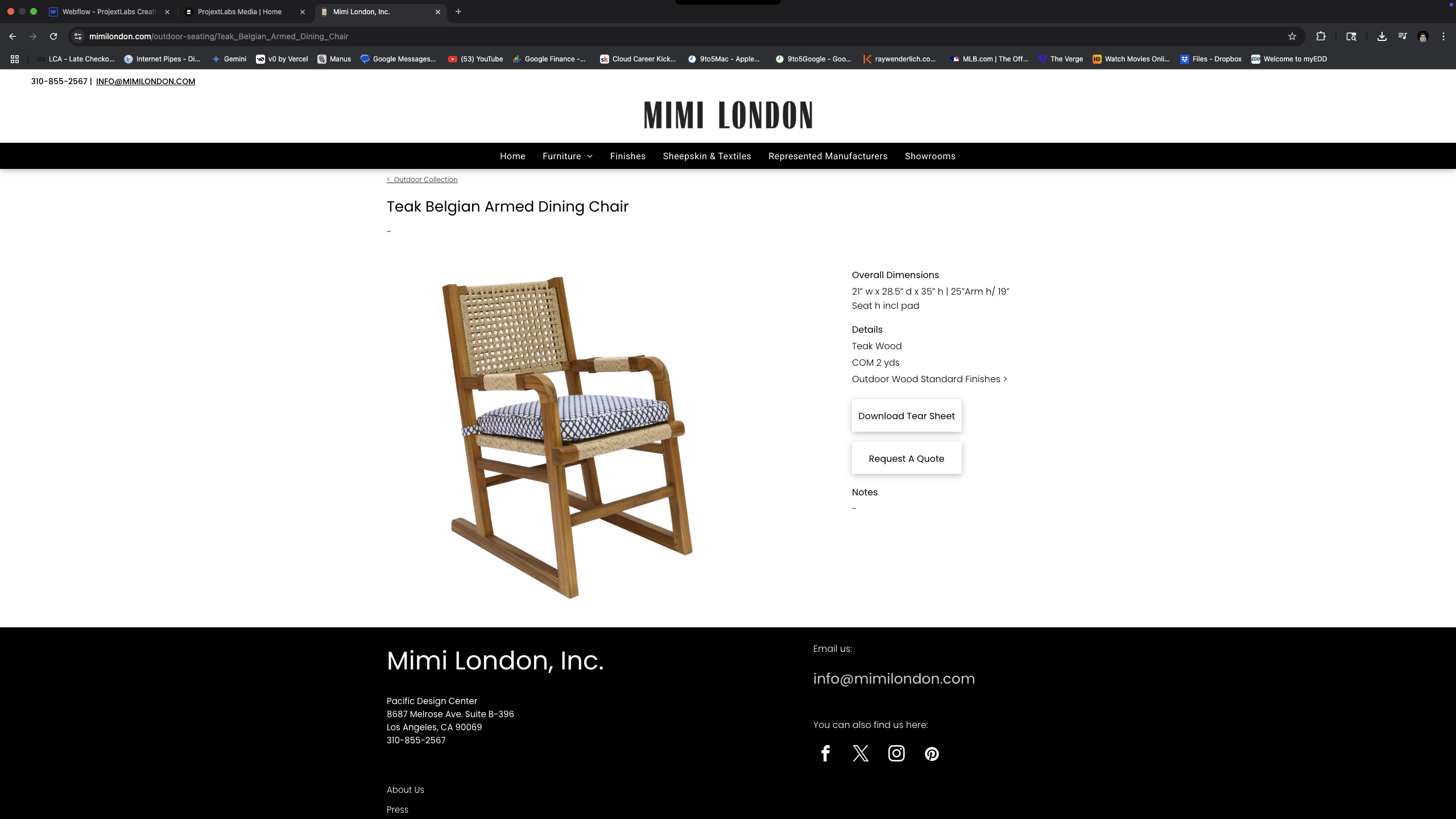
Task: Select Showrooms in the navigation bar
Action: point(930,156)
